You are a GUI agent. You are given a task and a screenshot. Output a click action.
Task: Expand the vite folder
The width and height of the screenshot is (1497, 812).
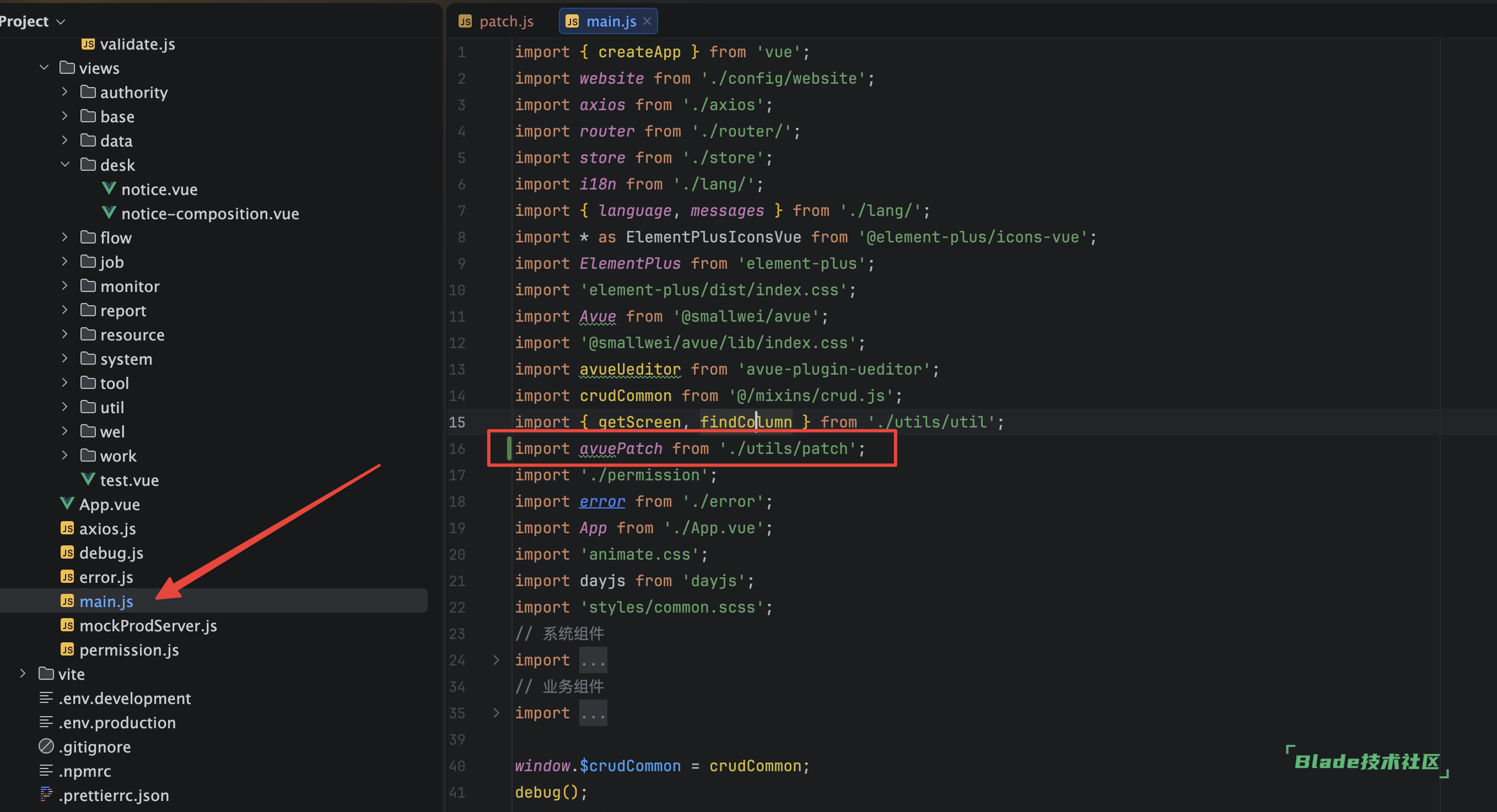(x=23, y=673)
